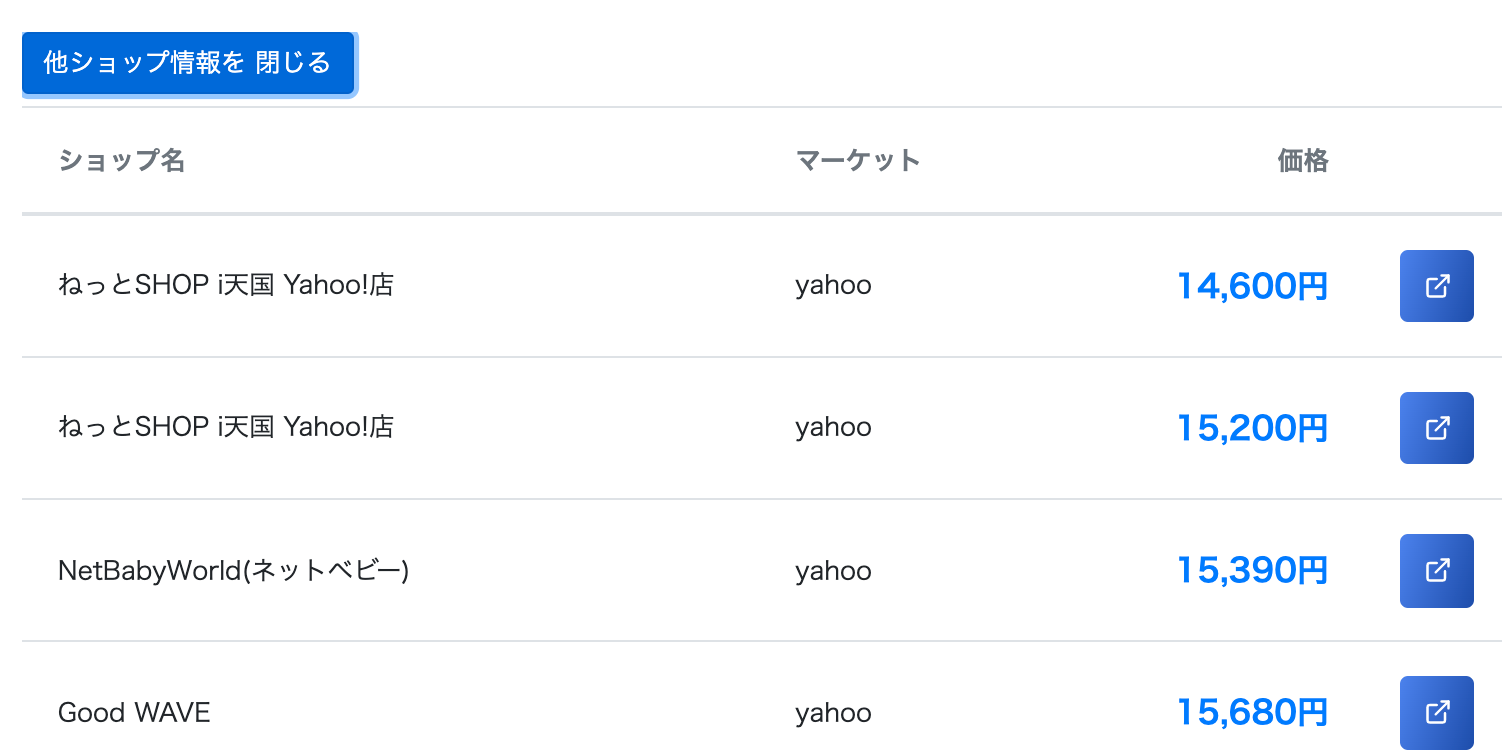Click the ショップ名 column header
The height and width of the screenshot is (750, 1502).
coord(121,160)
